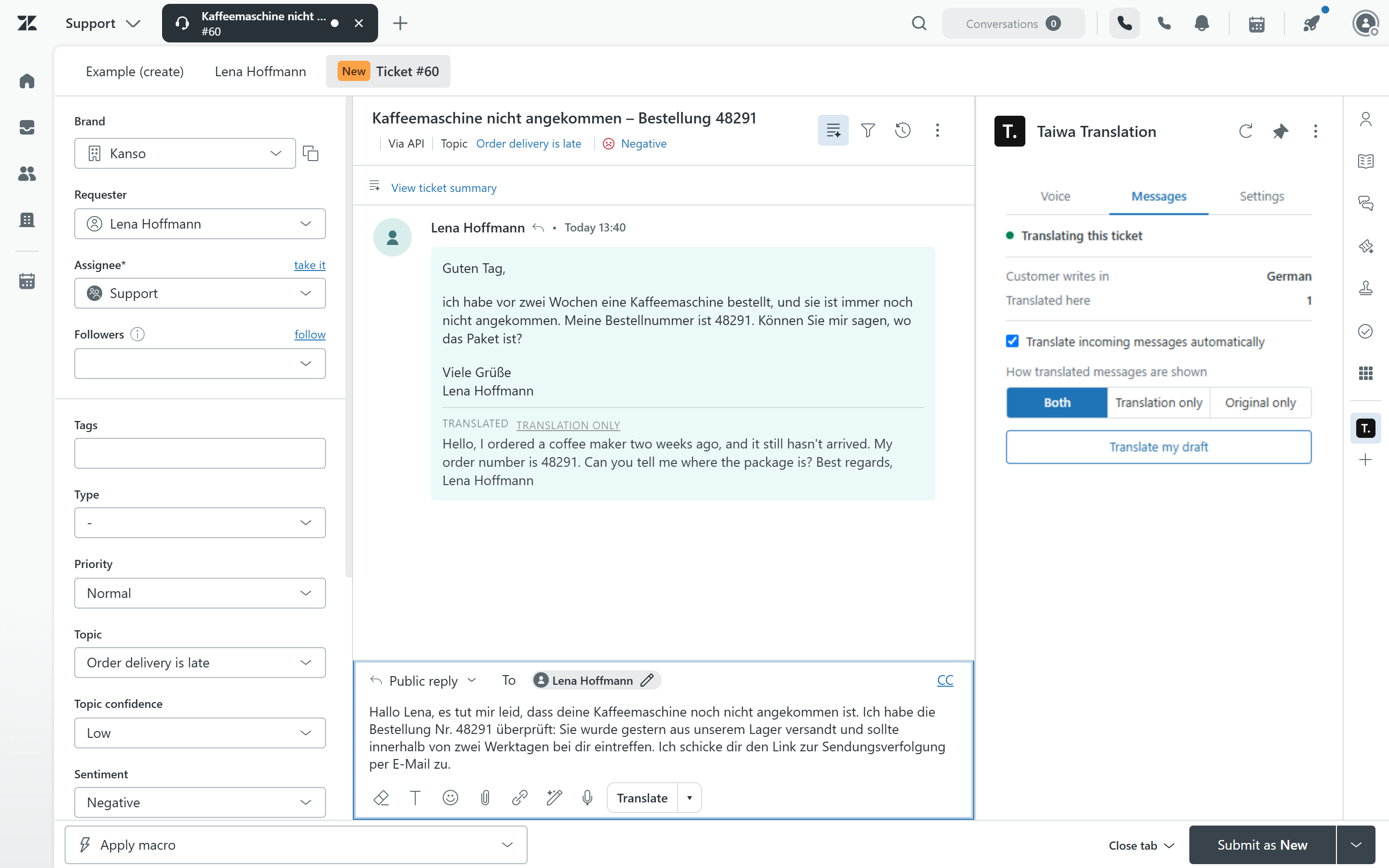Open the Apply macro dropdown
1389x868 pixels.
pyautogui.click(x=296, y=844)
